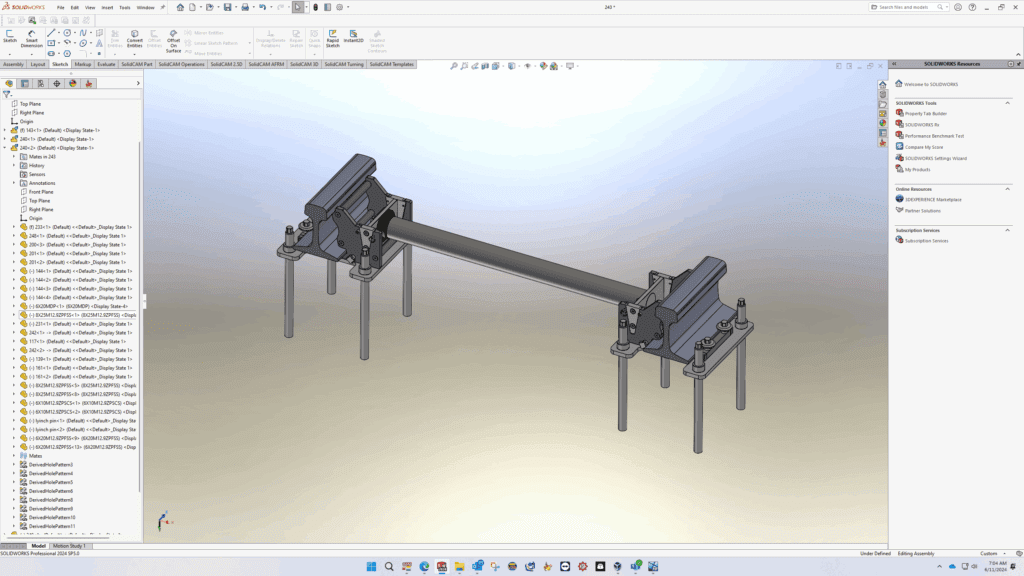Click the Subscription Services link
Viewport: 1024px width, 576px height.
click(x=926, y=241)
